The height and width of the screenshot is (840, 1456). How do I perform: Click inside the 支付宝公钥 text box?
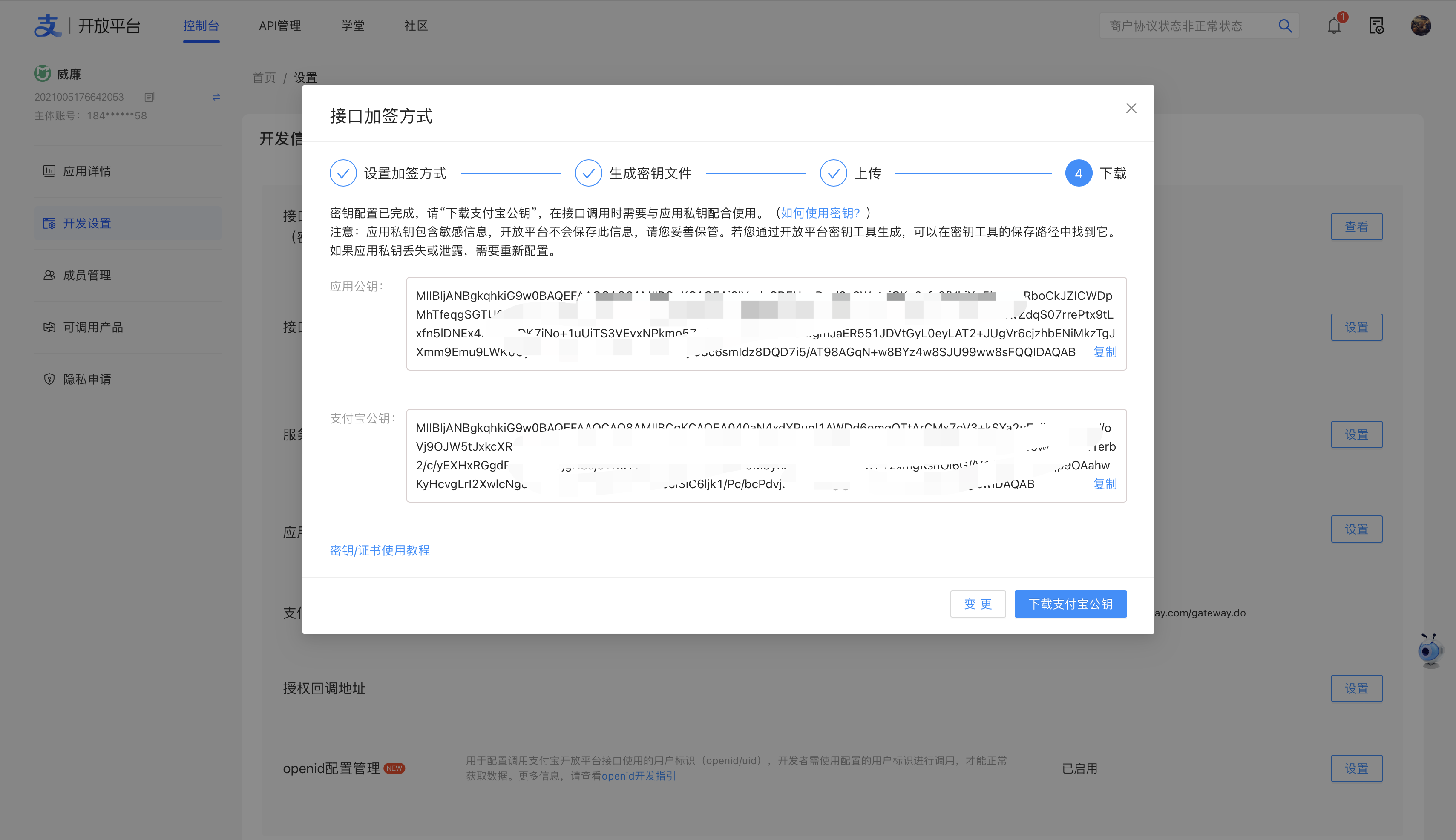(766, 456)
